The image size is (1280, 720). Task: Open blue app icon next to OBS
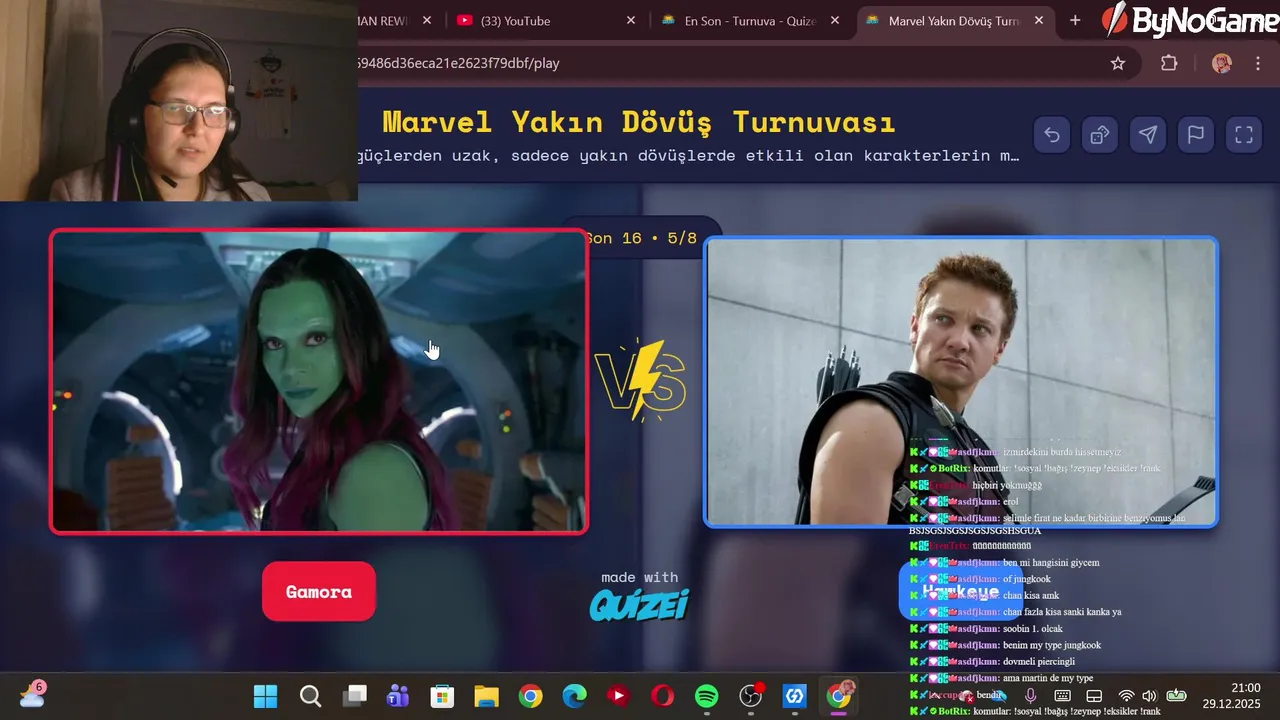pos(795,696)
